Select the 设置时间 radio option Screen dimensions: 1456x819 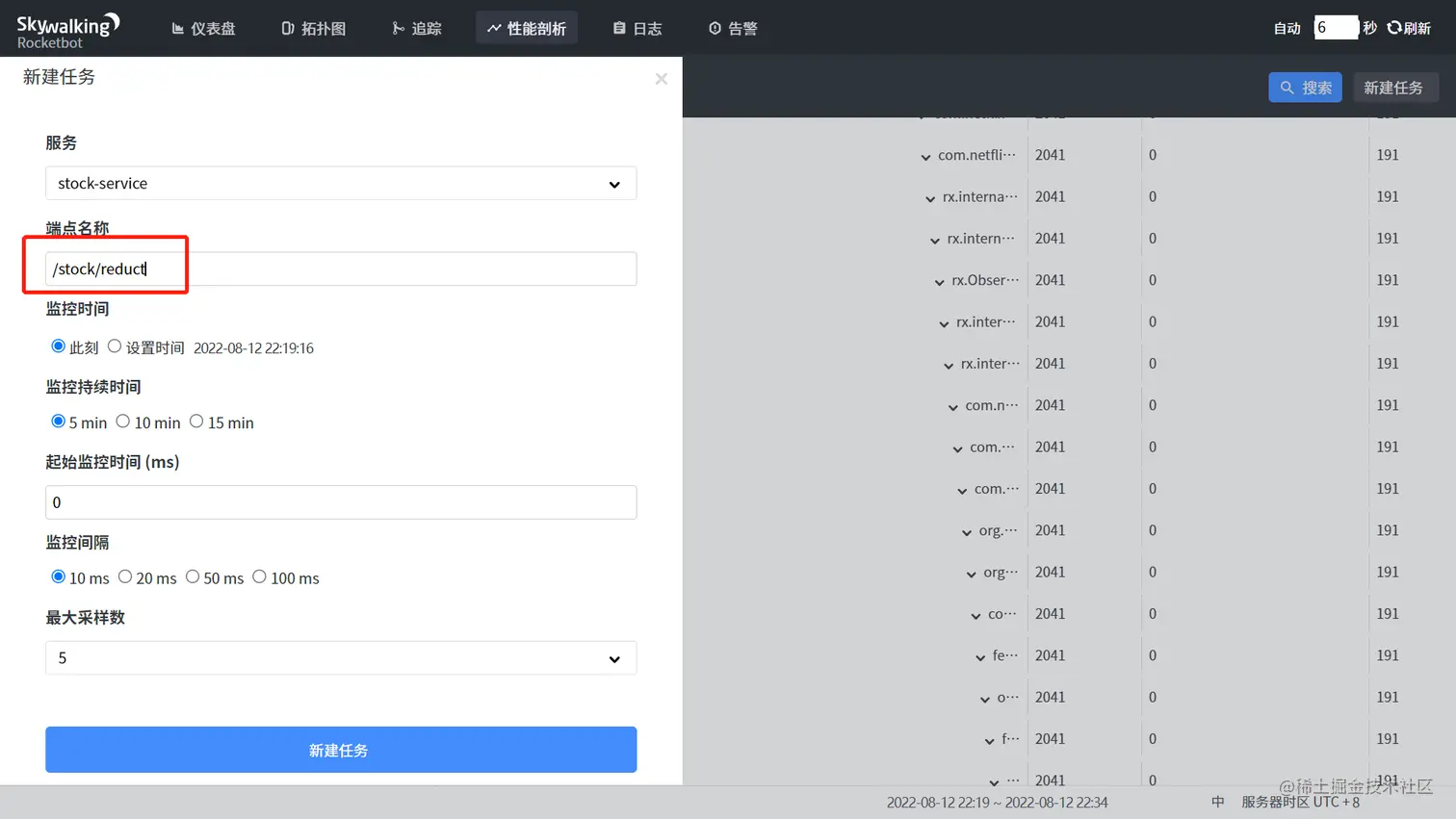point(115,346)
